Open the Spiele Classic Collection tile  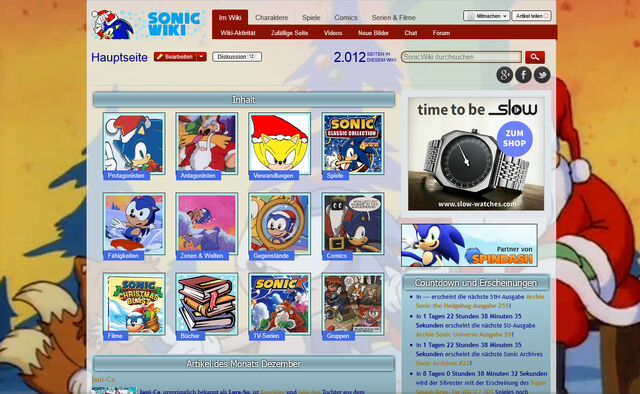click(x=353, y=143)
